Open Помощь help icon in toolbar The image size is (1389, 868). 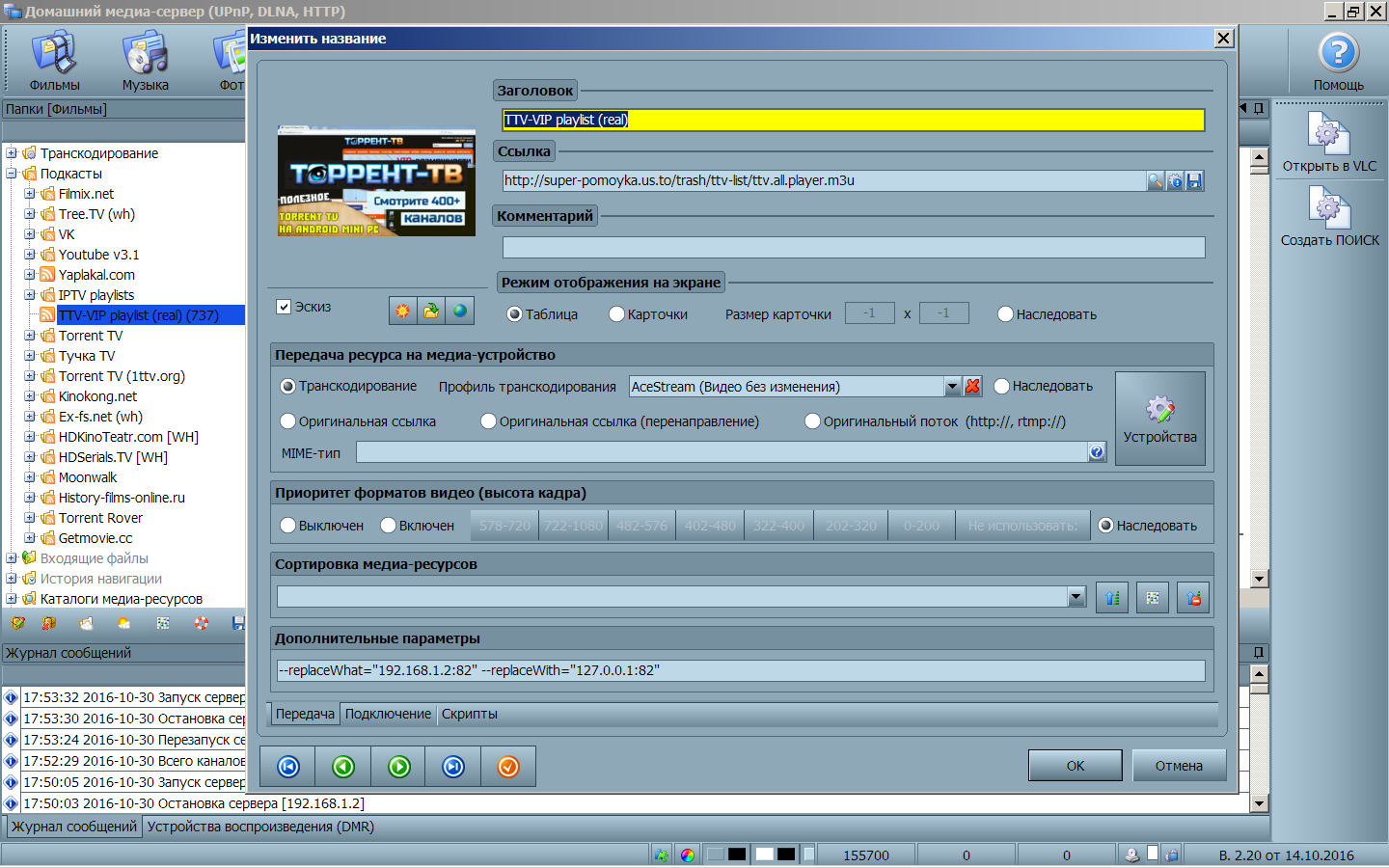(1338, 54)
